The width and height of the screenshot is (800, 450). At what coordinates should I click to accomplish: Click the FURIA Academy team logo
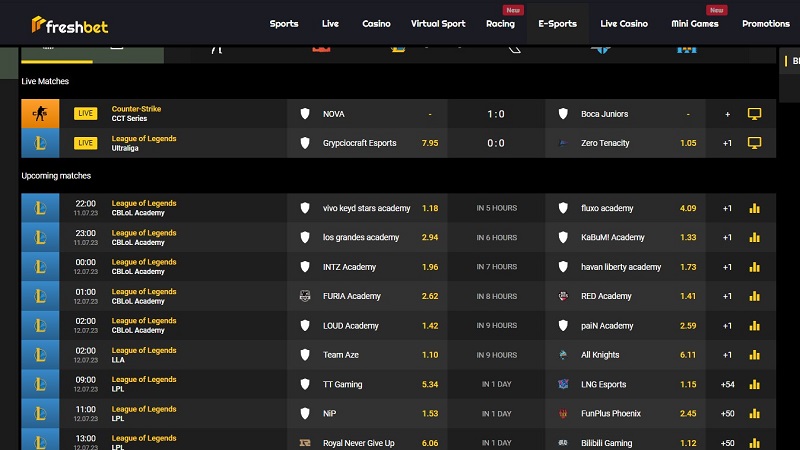tap(305, 296)
